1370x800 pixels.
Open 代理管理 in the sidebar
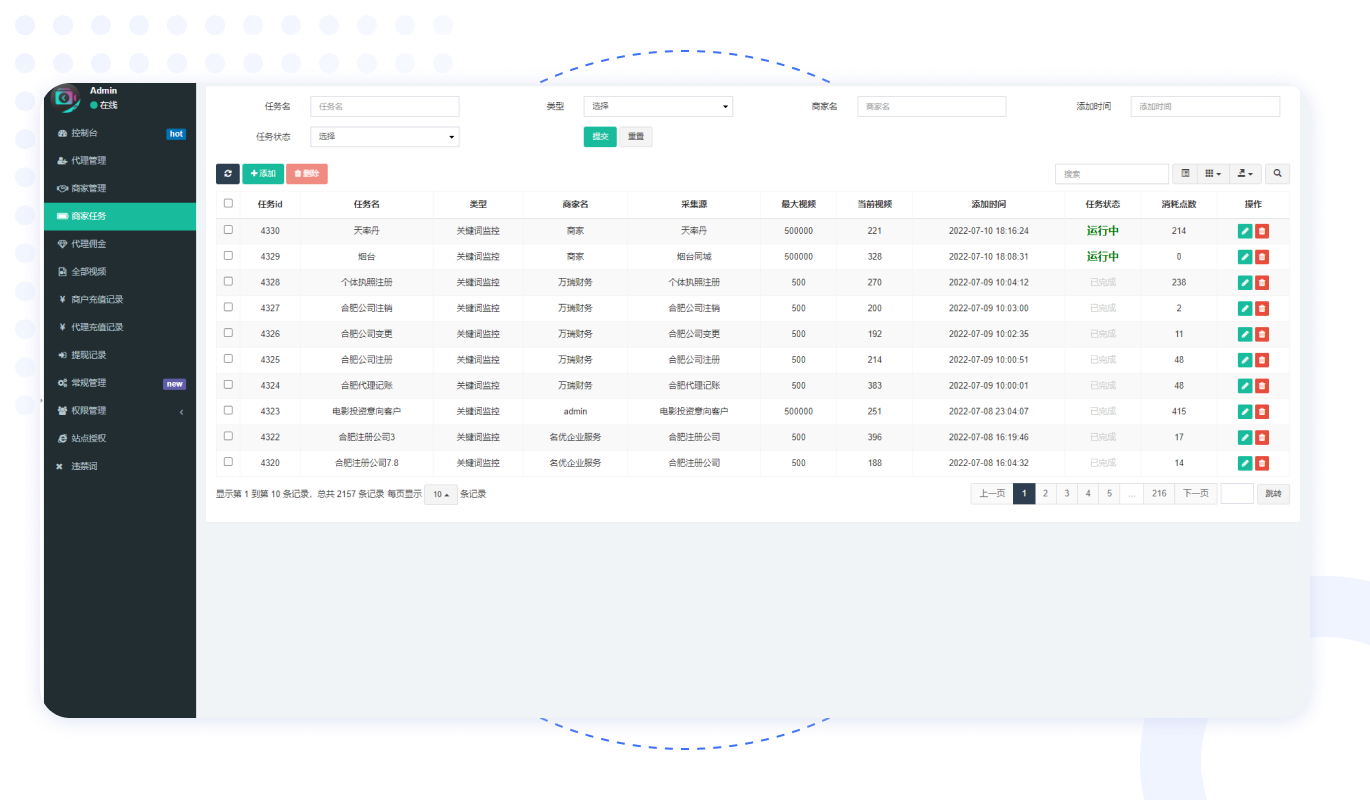tap(88, 161)
